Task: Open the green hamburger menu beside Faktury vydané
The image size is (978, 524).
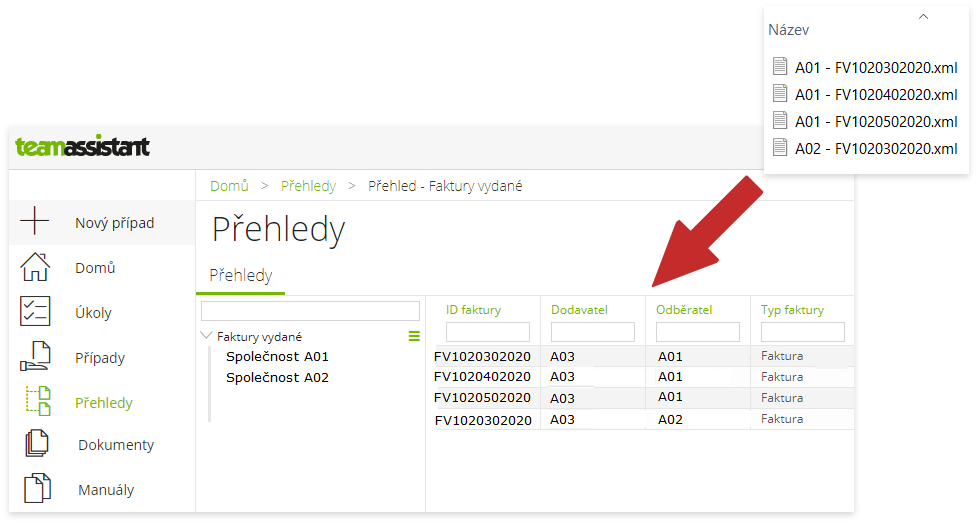Action: pos(414,336)
